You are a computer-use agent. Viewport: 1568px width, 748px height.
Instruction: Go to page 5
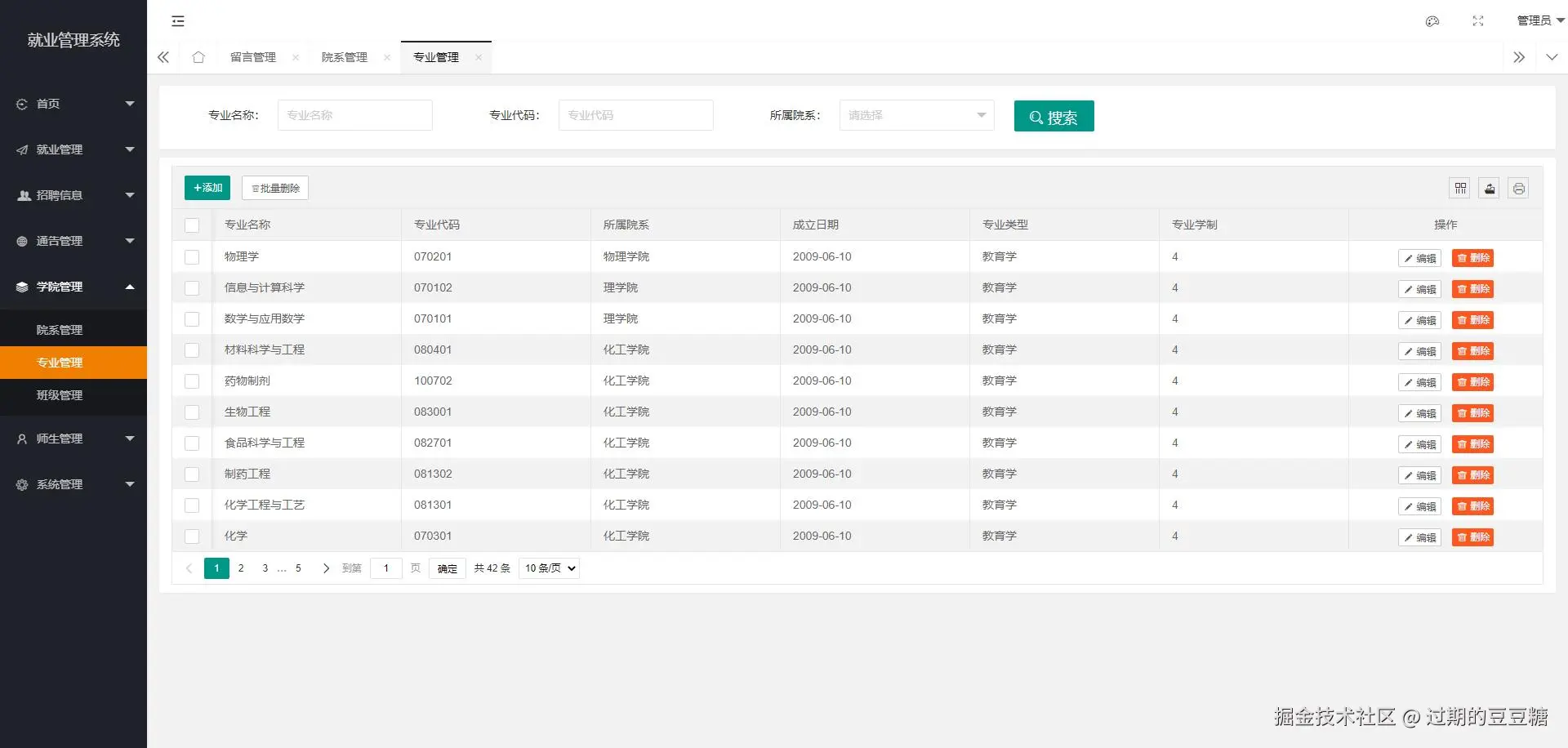coord(298,568)
